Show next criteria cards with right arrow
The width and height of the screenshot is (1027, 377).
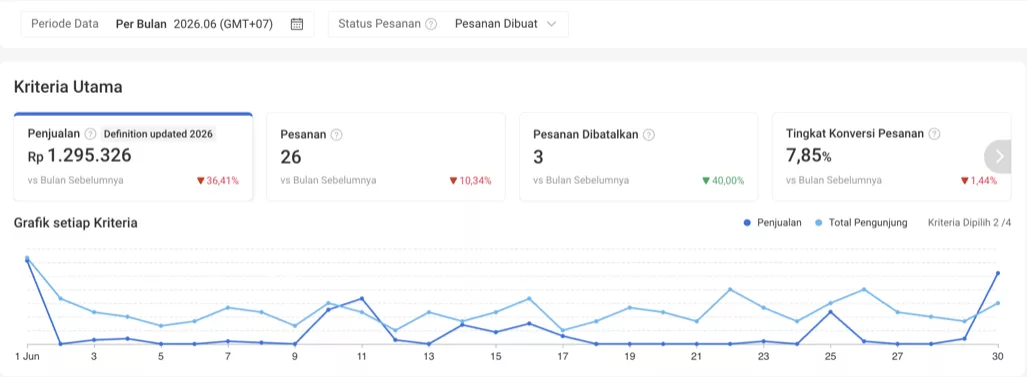[x=999, y=156]
